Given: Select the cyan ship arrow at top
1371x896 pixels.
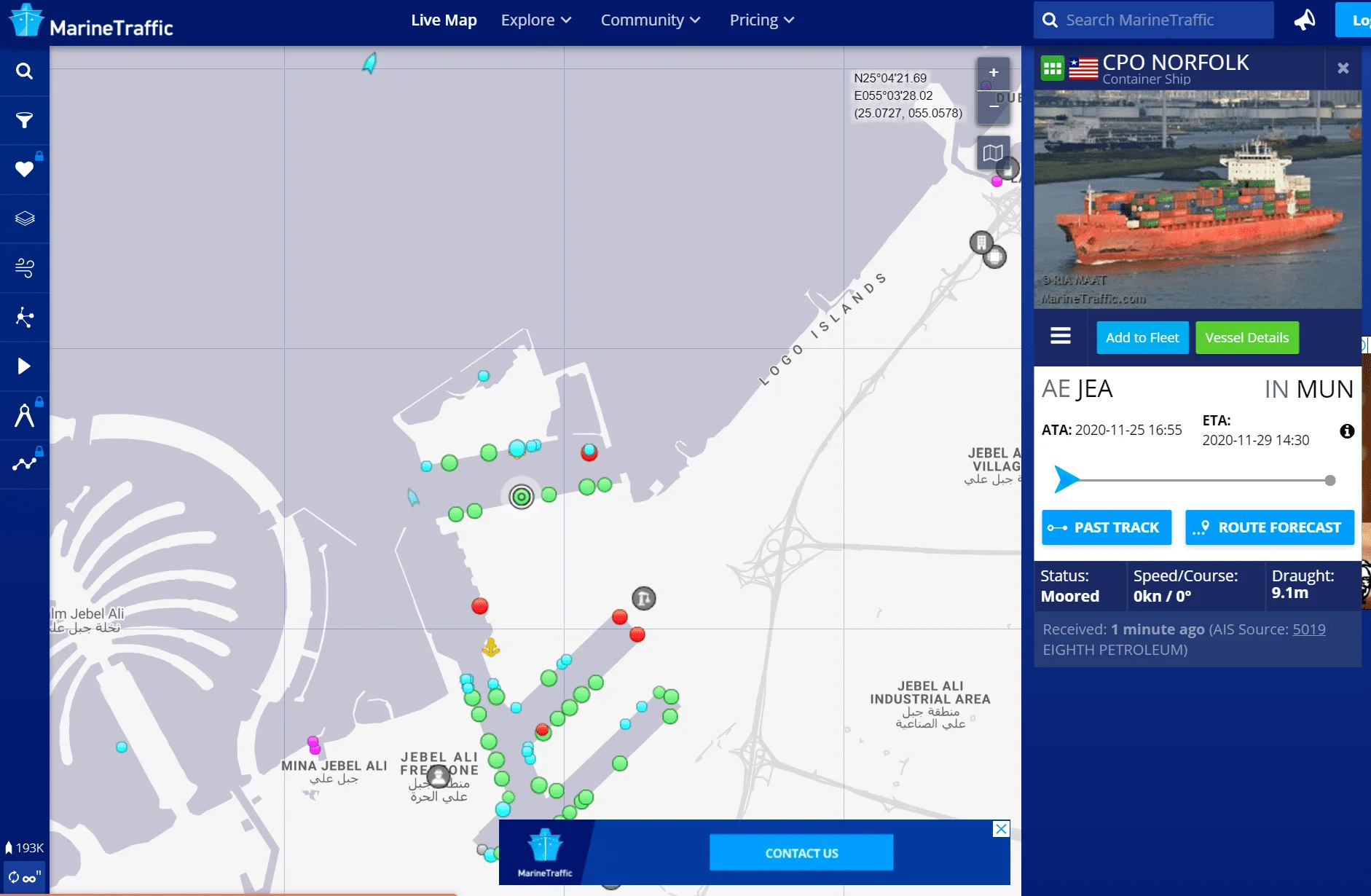Looking at the screenshot, I should coord(370,63).
